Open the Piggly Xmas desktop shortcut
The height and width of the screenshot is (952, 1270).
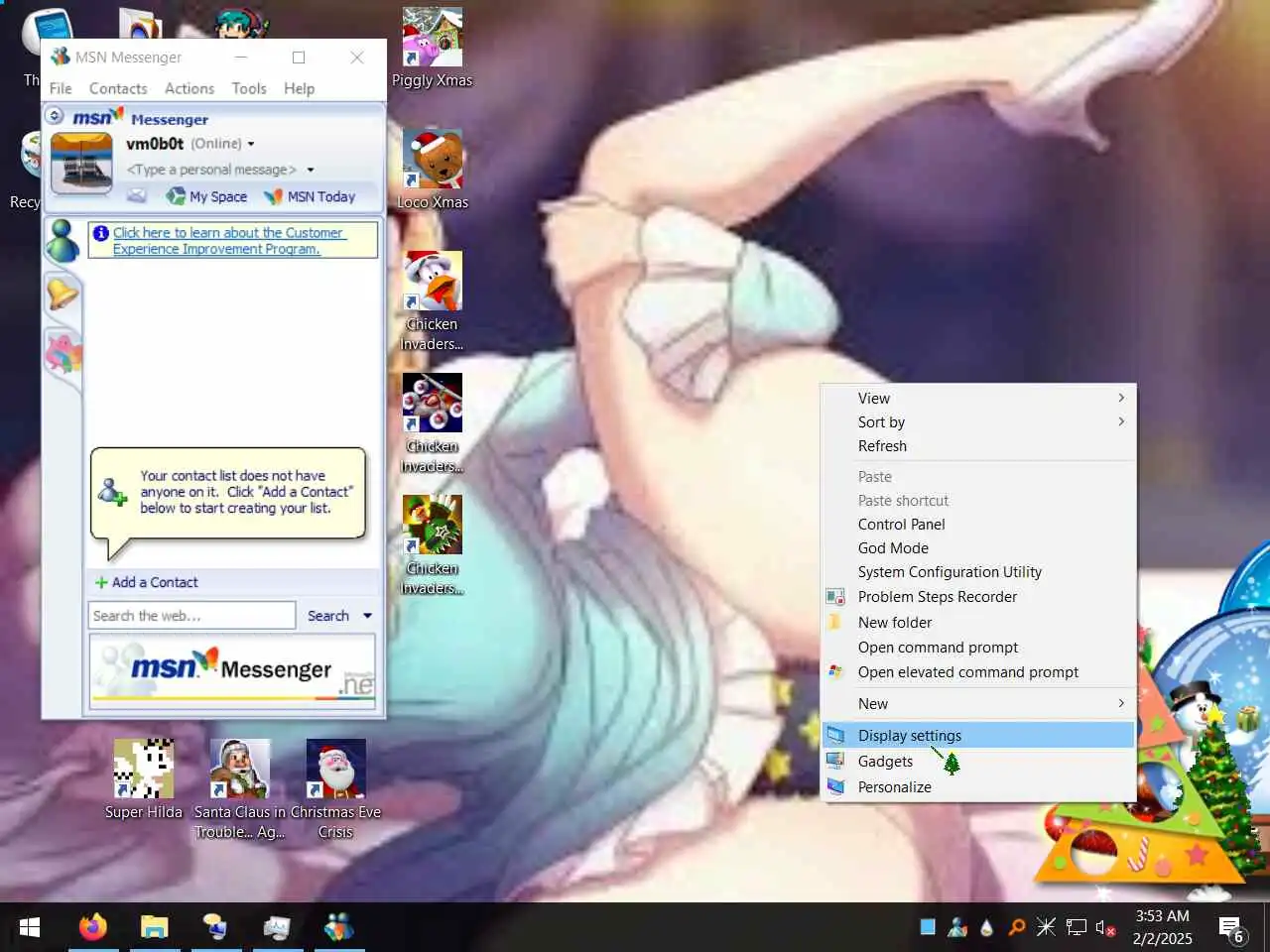coord(433,48)
